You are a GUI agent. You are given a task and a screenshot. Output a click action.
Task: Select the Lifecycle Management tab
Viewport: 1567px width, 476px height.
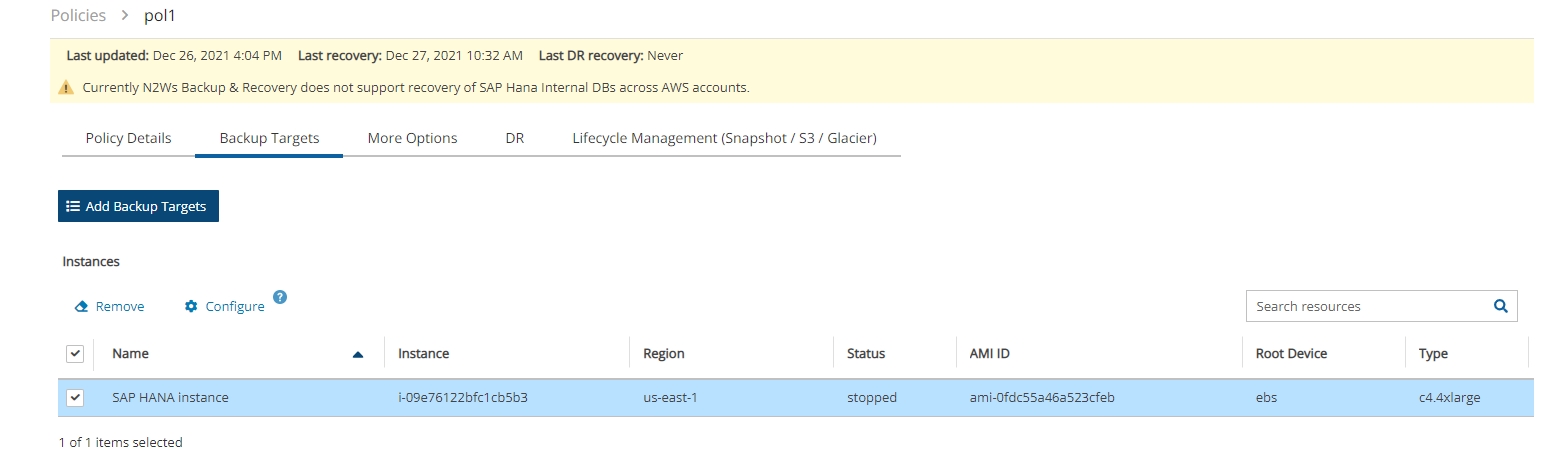pyautogui.click(x=724, y=138)
